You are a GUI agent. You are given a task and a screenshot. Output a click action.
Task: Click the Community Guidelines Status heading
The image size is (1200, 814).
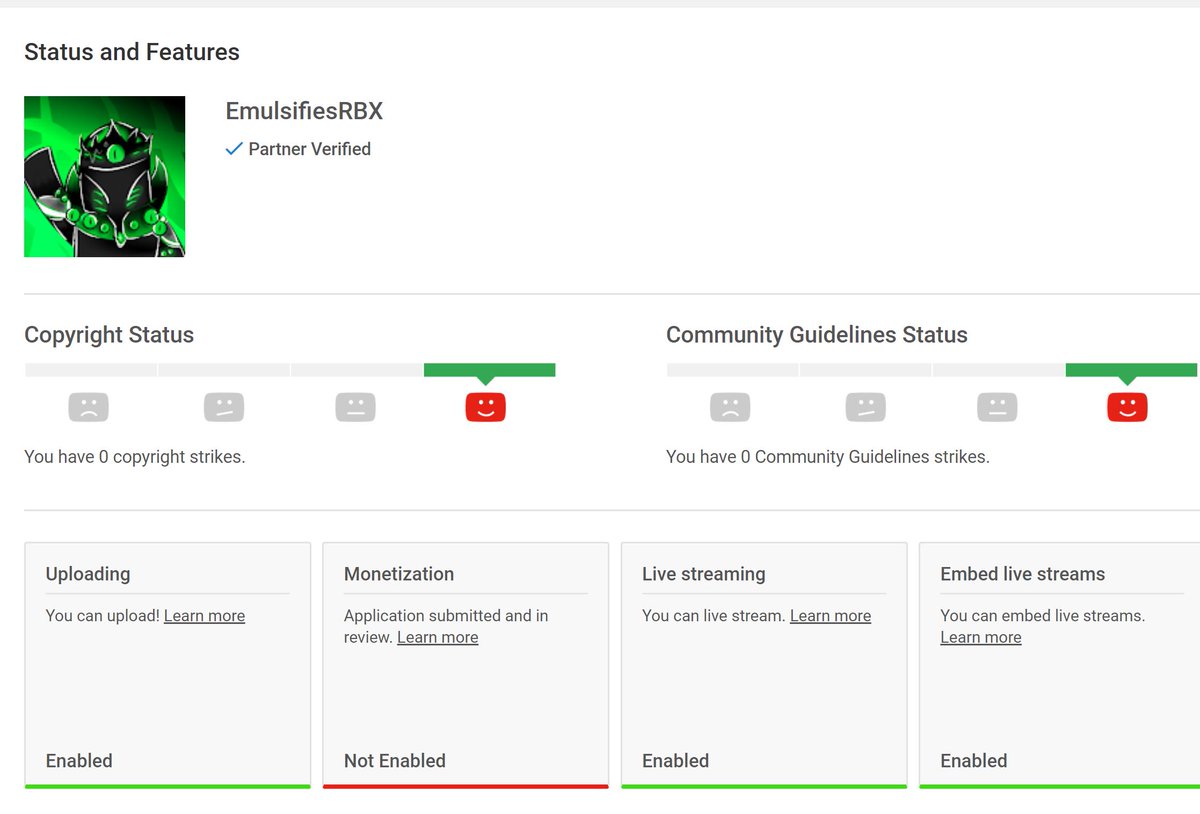pos(817,335)
